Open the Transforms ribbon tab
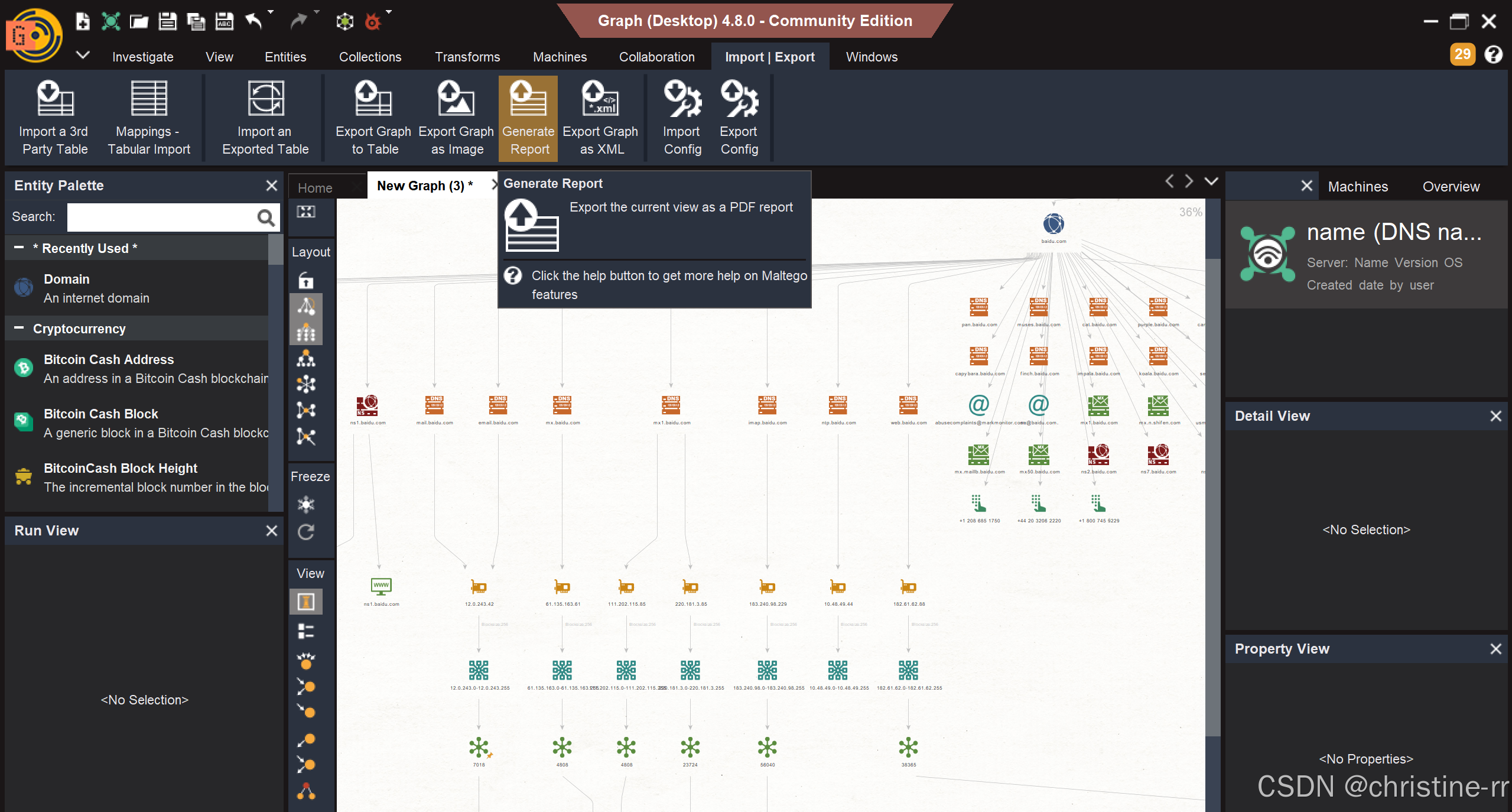 pyautogui.click(x=467, y=57)
